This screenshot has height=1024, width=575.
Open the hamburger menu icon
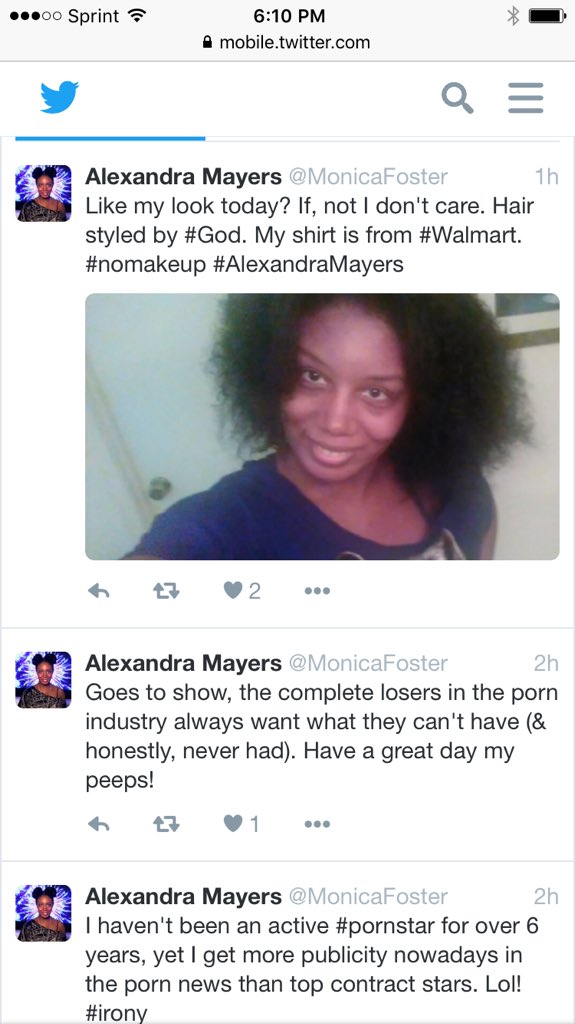526,98
